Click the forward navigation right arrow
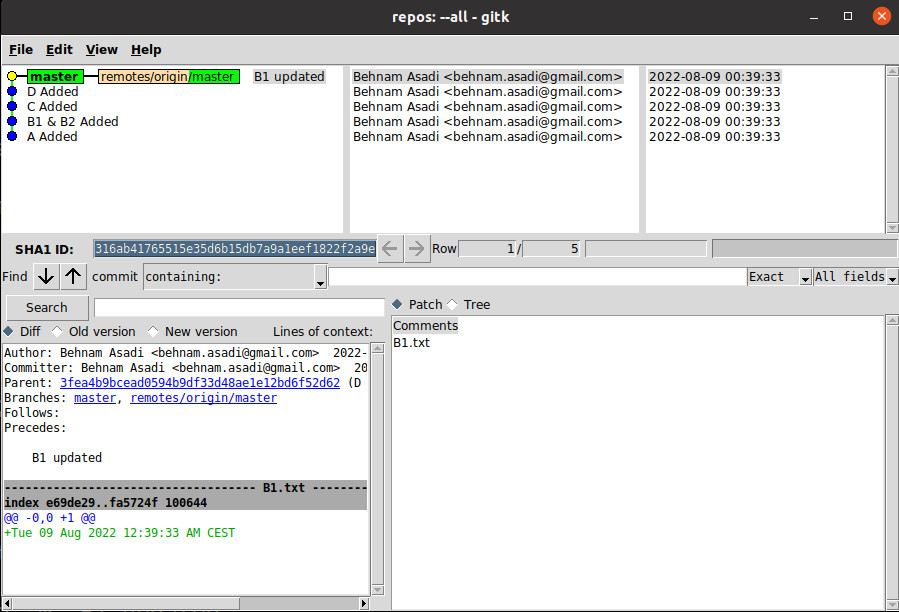This screenshot has width=899, height=612. point(417,248)
